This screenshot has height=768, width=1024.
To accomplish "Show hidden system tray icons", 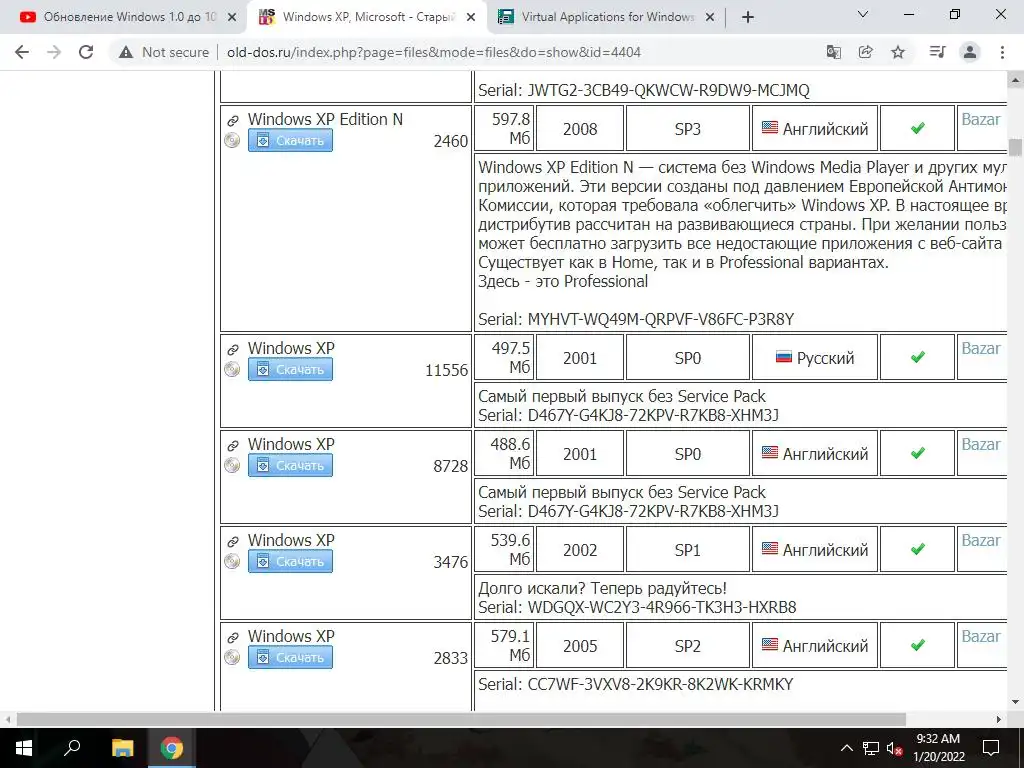I will tap(846, 748).
